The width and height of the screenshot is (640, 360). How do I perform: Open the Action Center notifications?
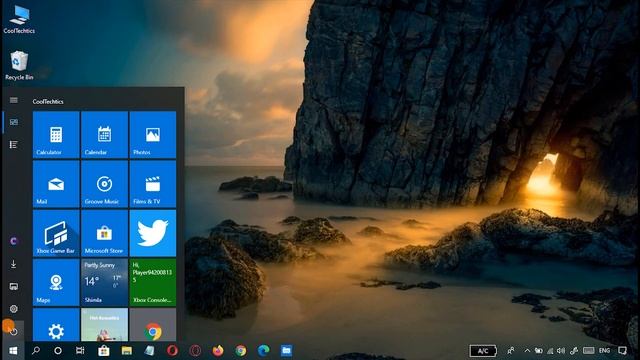(x=622, y=351)
